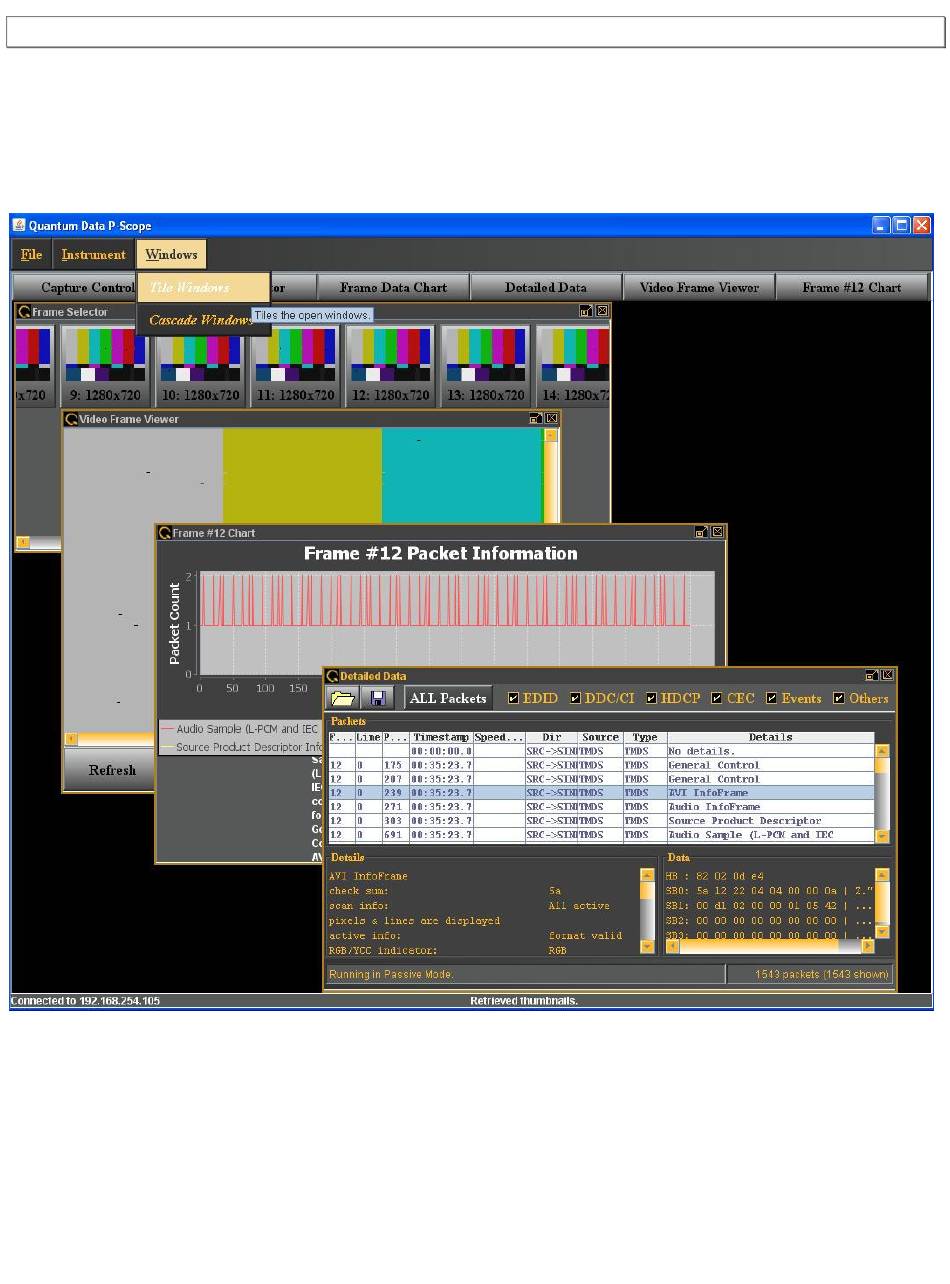
Task: Maximize the Video Frame Viewer window
Action: tap(536, 419)
